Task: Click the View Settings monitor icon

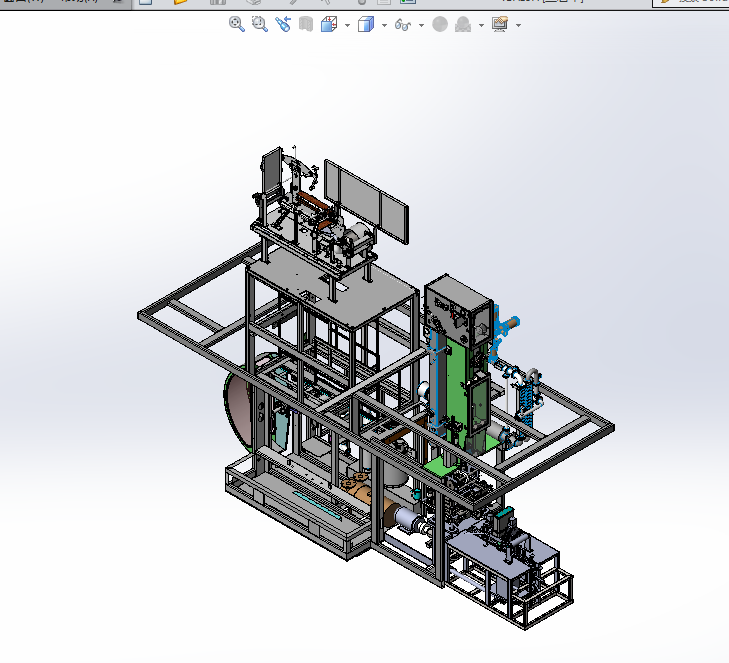Action: (500, 24)
